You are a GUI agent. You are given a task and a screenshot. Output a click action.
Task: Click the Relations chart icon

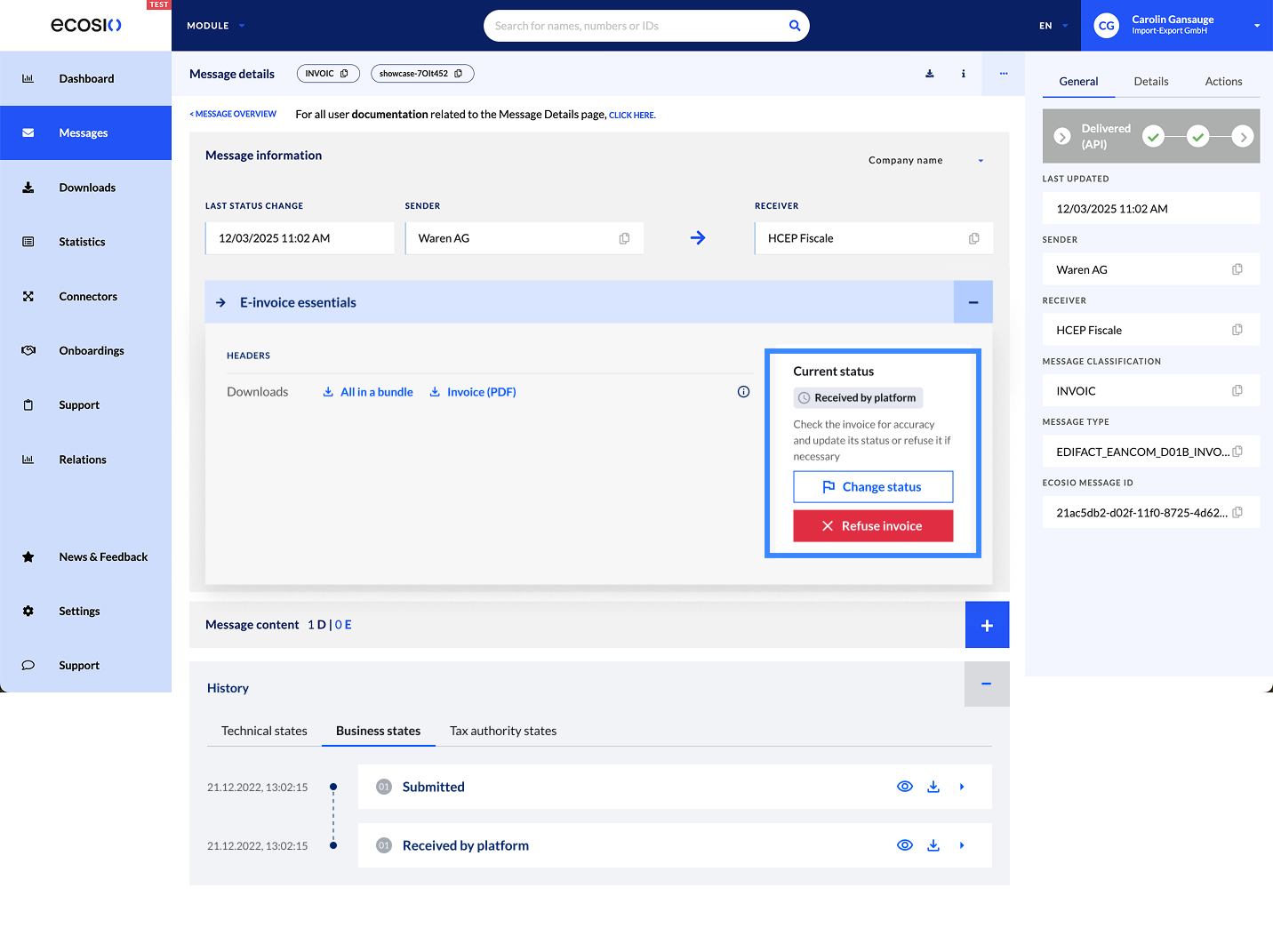28,460
